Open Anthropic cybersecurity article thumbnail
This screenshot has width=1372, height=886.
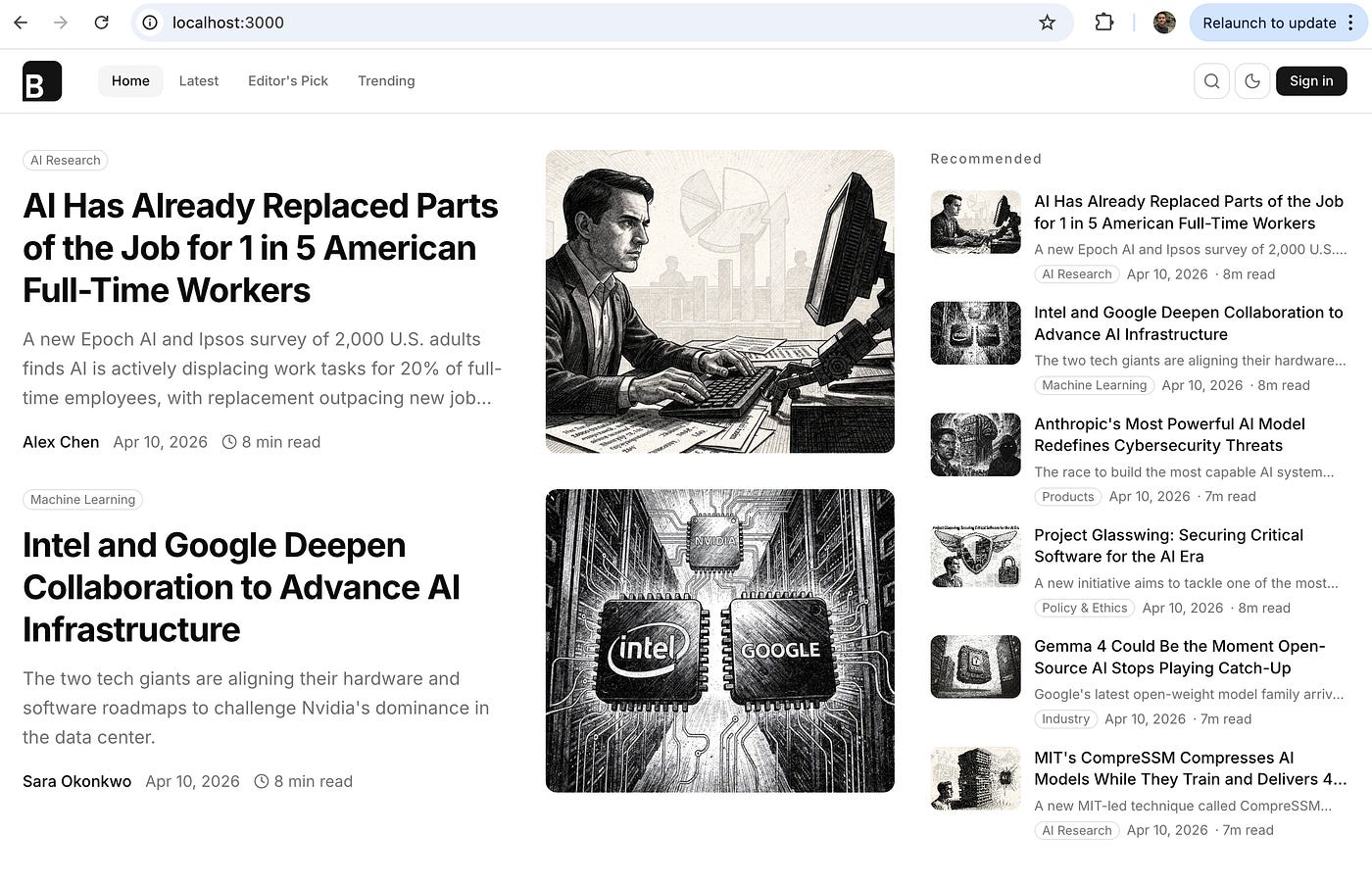point(975,444)
